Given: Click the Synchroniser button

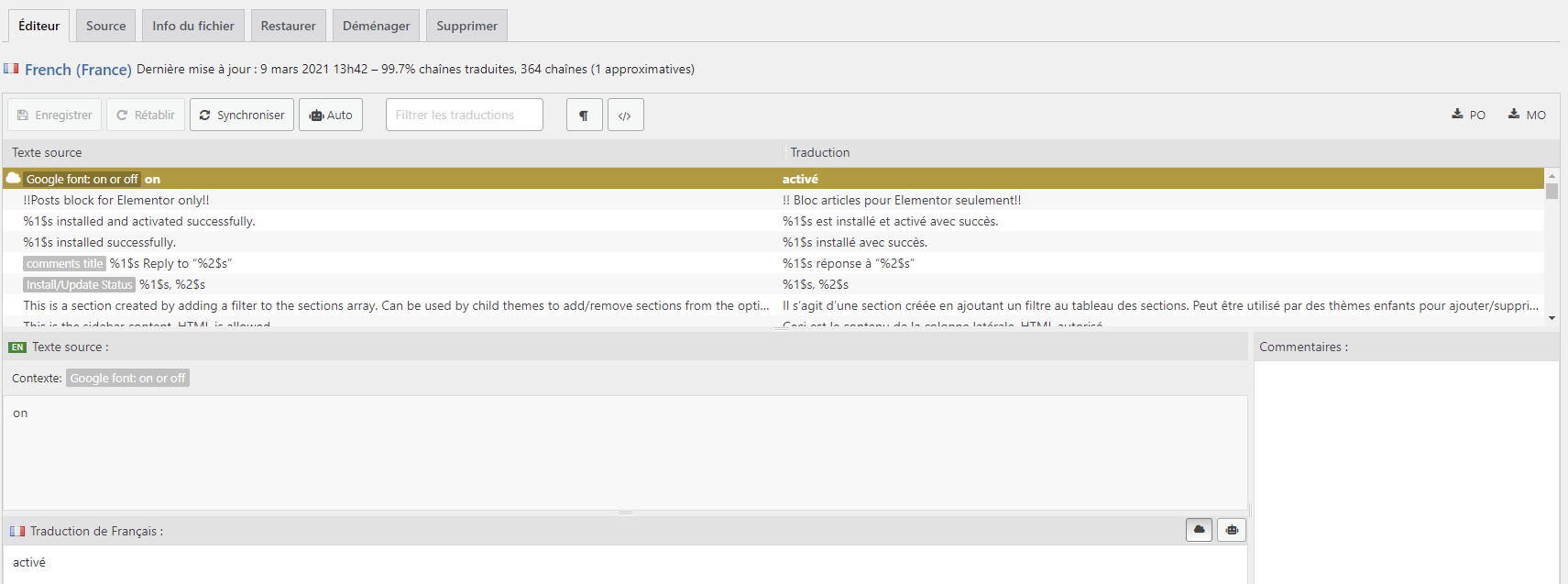Looking at the screenshot, I should point(242,116).
